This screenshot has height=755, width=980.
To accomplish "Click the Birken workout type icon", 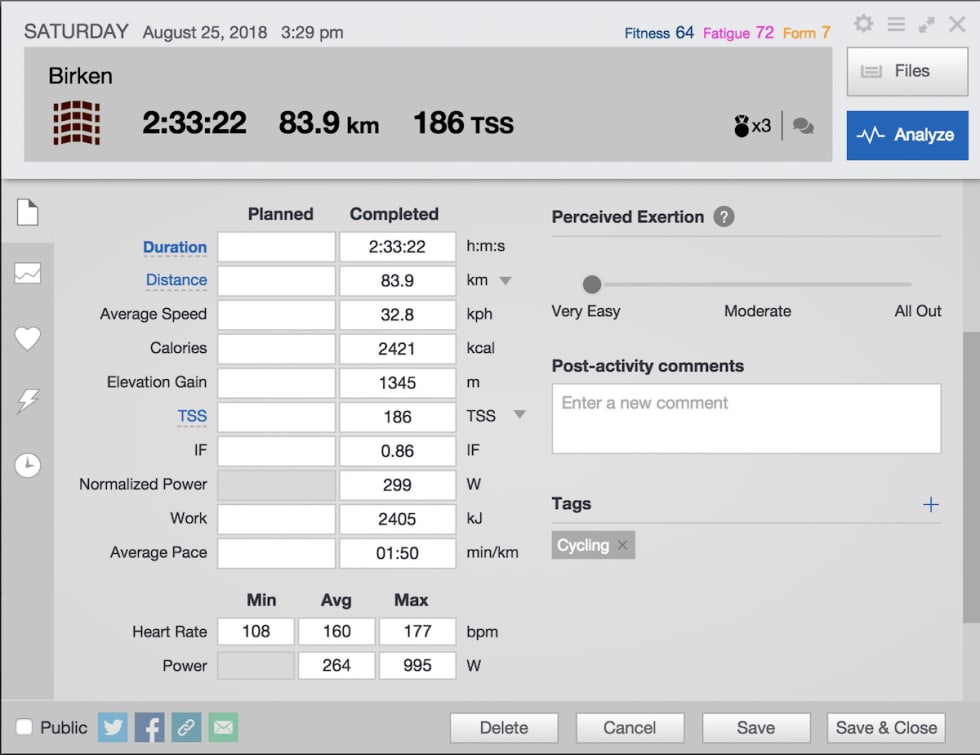I will 77,122.
